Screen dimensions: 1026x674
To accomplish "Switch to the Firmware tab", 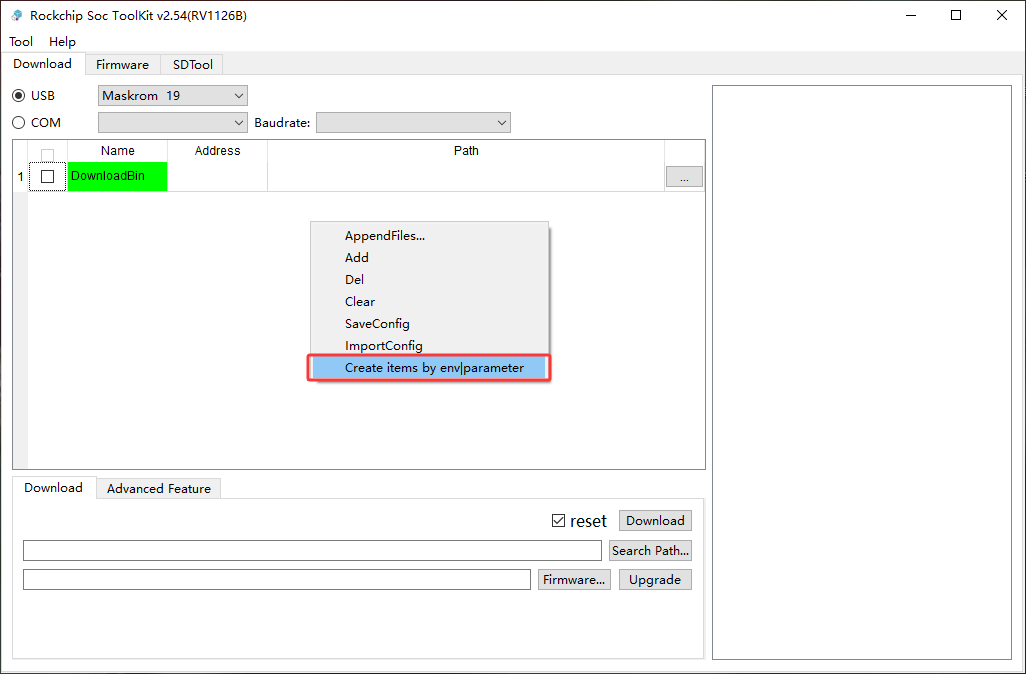I will (x=122, y=64).
